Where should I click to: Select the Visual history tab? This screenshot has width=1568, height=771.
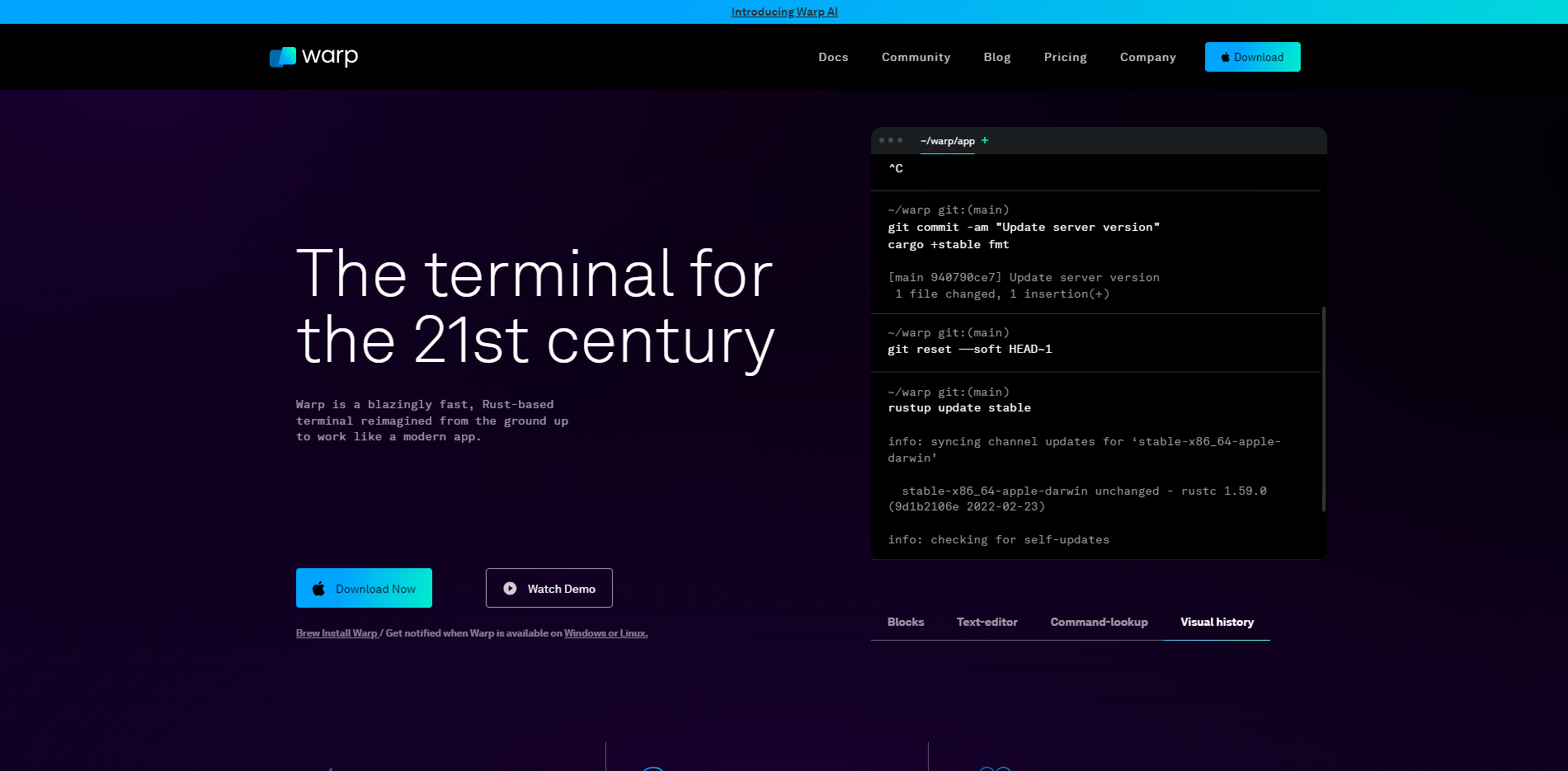coord(1217,622)
